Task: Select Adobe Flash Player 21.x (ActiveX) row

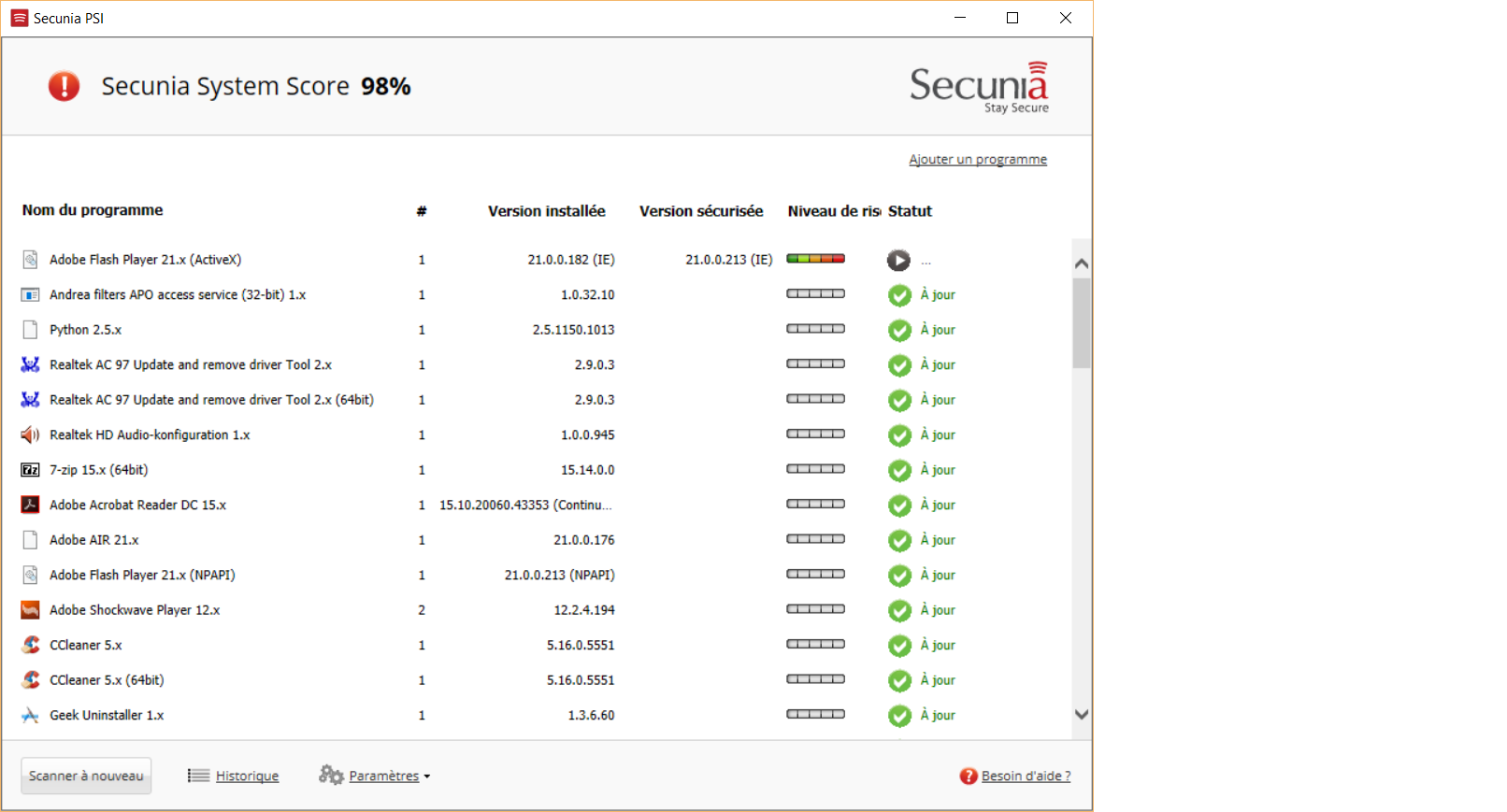Action: tap(545, 260)
